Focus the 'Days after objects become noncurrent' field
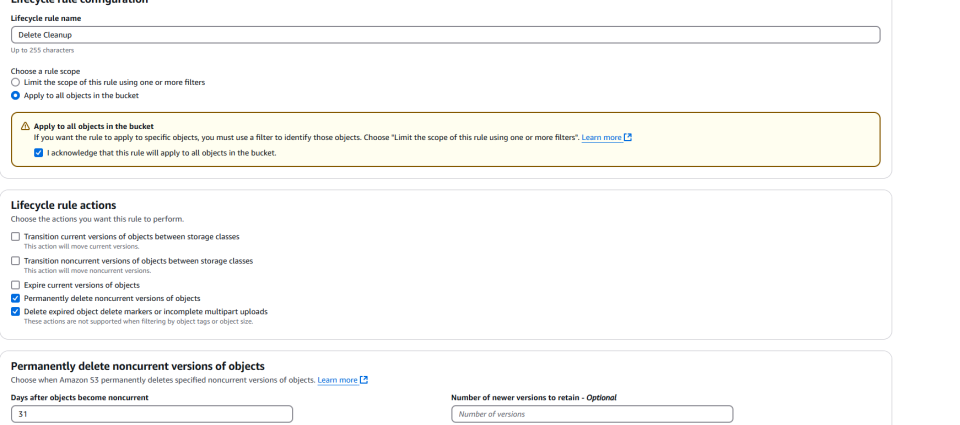The image size is (960, 425). 152,414
